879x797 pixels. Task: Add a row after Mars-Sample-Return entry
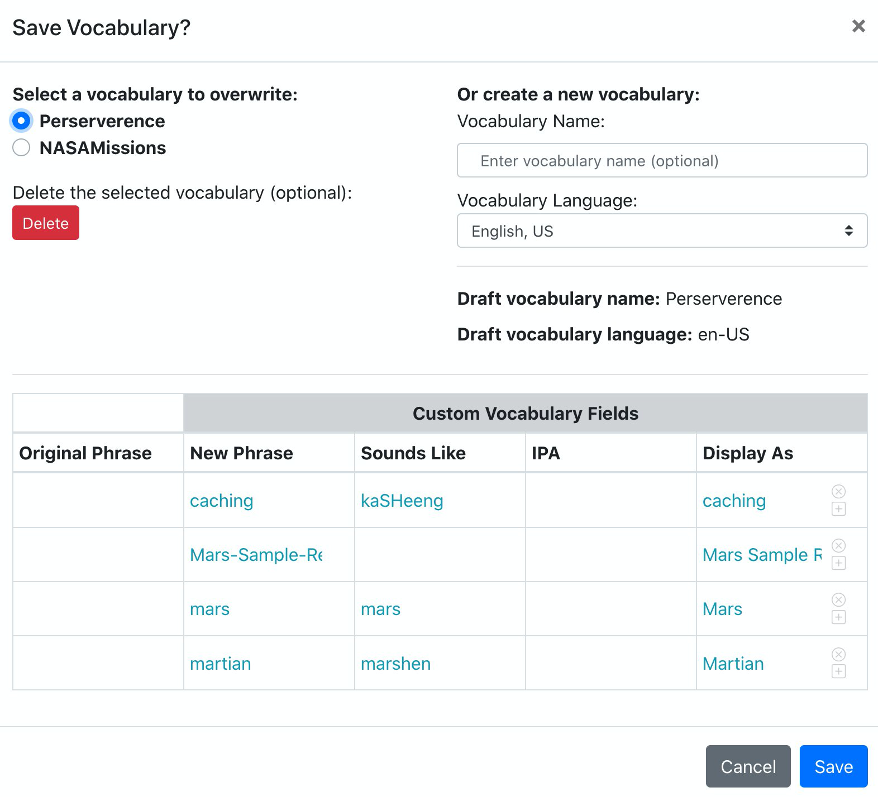click(838, 563)
